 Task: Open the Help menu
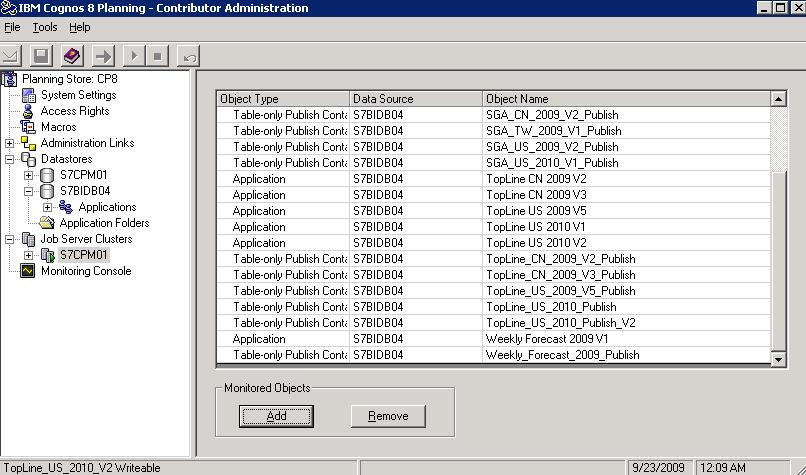click(x=80, y=27)
